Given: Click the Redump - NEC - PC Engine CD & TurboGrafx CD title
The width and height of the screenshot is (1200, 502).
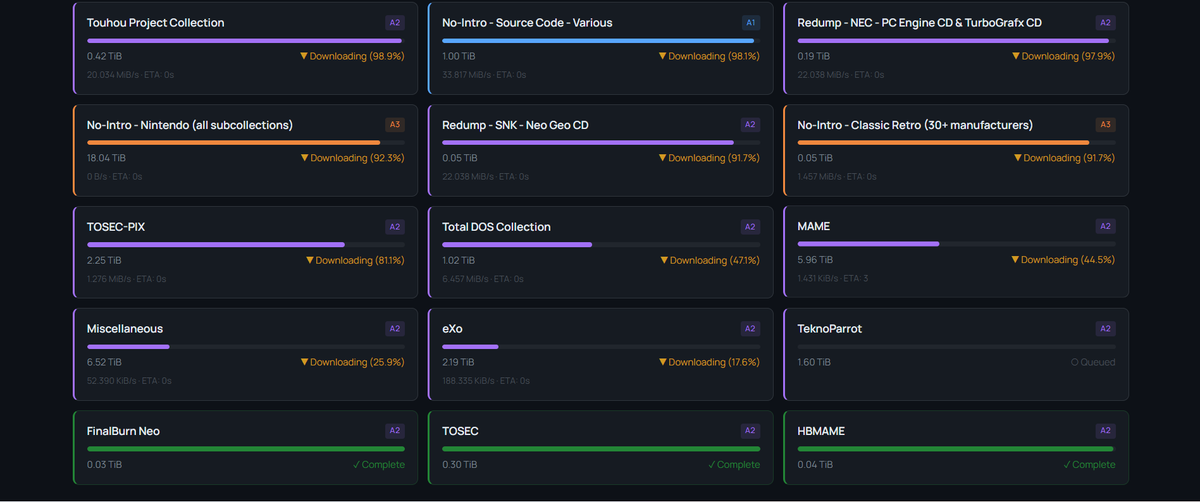Looking at the screenshot, I should tap(920, 23).
